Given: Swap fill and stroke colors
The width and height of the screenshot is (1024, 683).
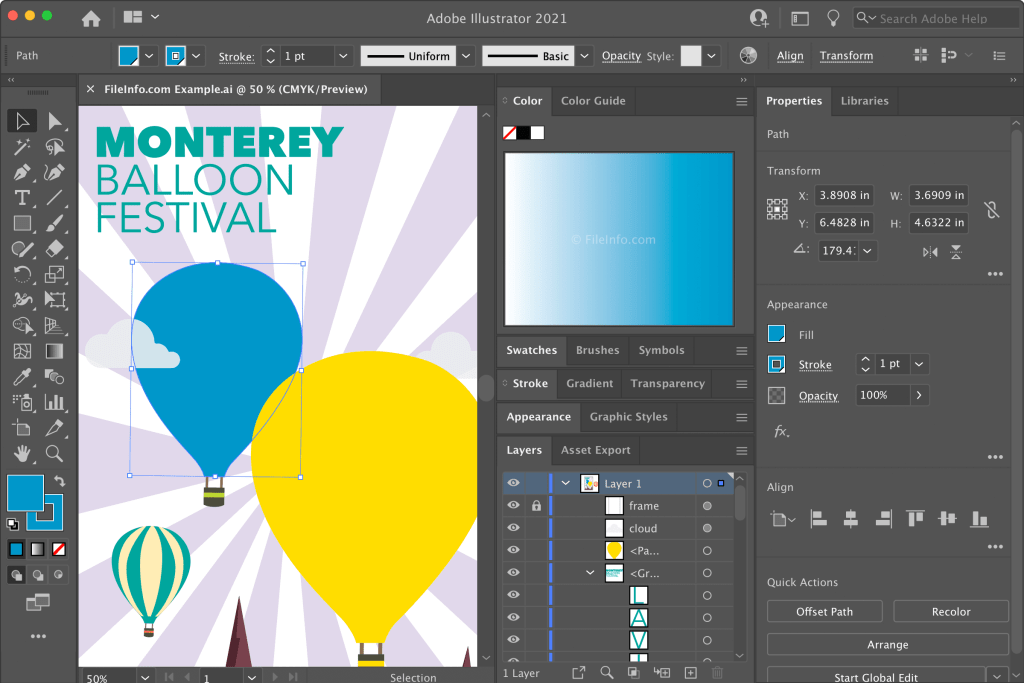Looking at the screenshot, I should 59,482.
